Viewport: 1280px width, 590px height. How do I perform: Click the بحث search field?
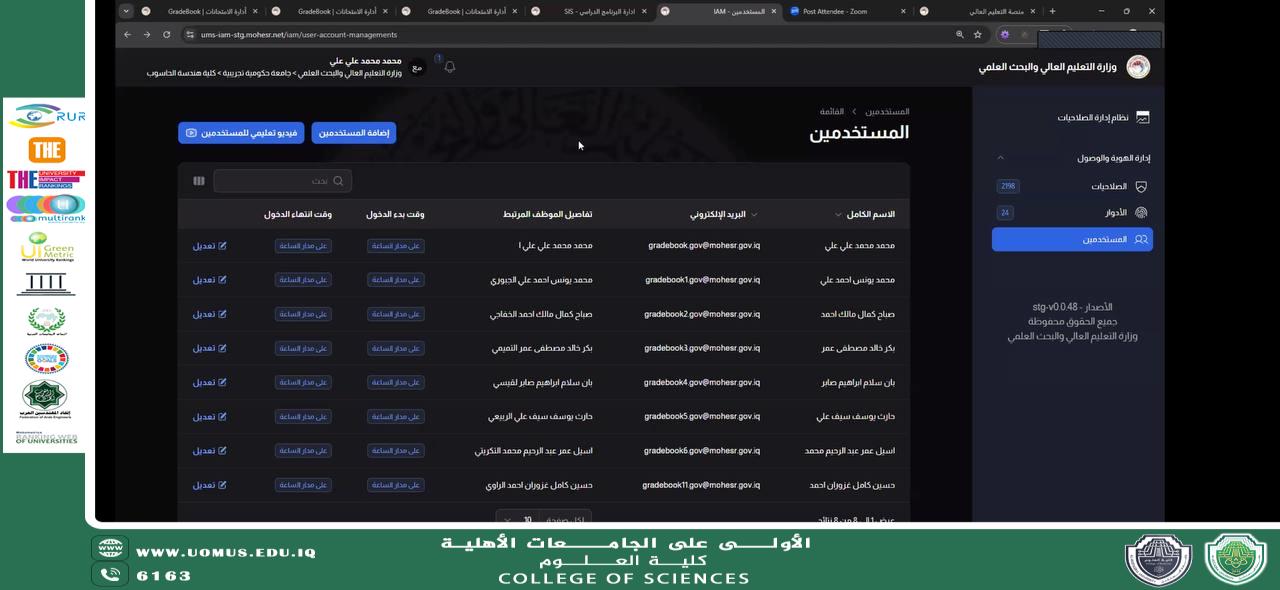click(283, 181)
